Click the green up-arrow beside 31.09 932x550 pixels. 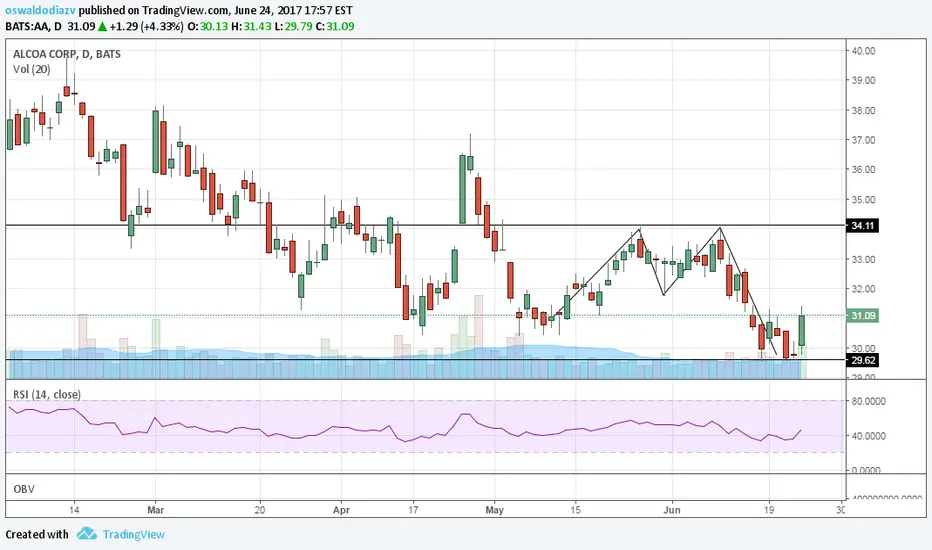click(102, 26)
